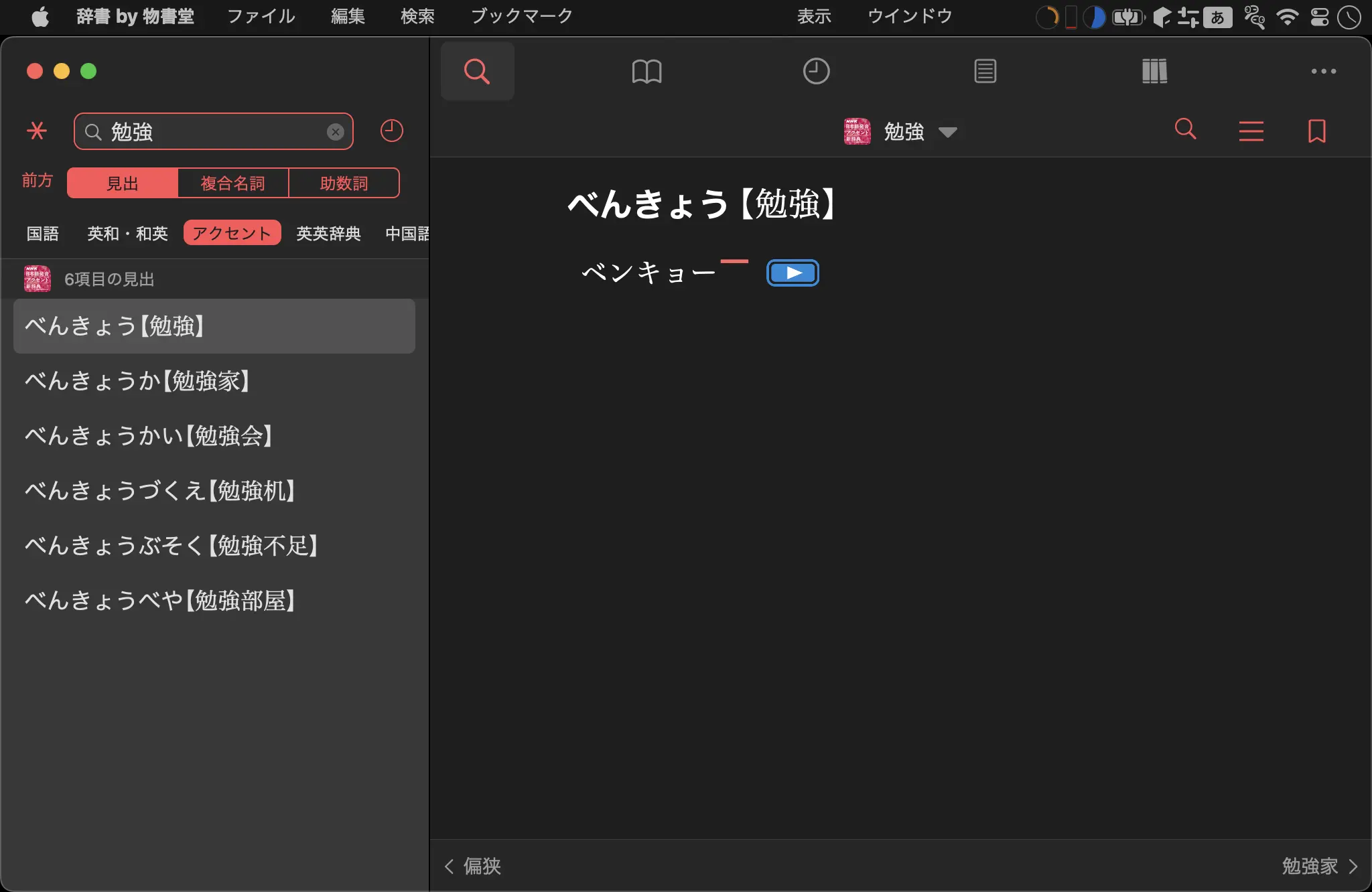This screenshot has width=1372, height=892.
Task: Bookmark the current entry
Action: 1317,131
